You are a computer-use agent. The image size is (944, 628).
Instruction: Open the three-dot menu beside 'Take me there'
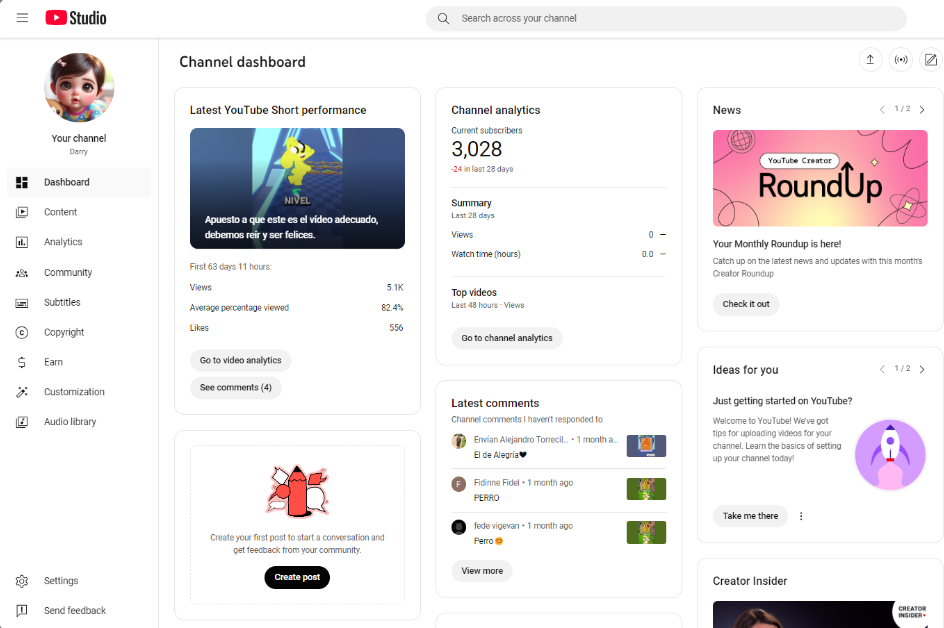point(801,516)
